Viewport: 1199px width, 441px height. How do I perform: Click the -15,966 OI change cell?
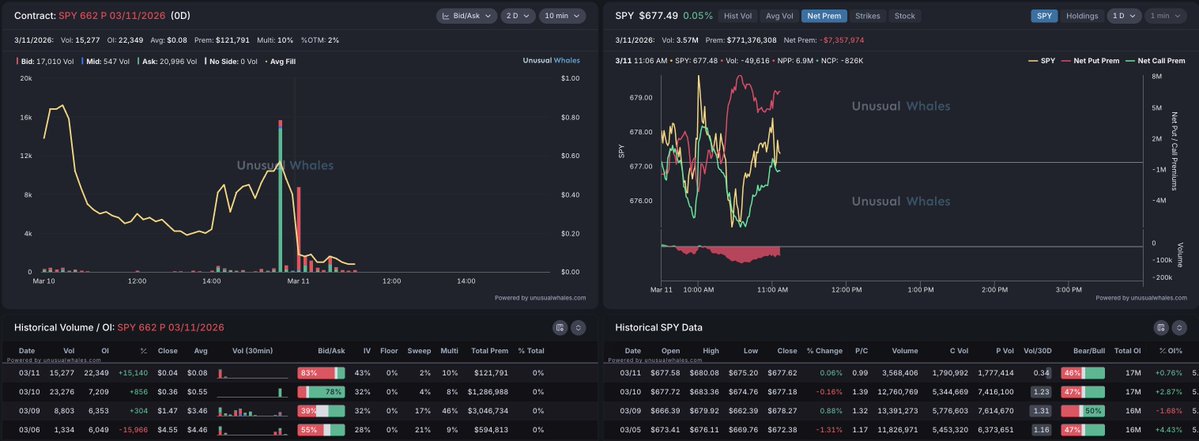coord(133,430)
